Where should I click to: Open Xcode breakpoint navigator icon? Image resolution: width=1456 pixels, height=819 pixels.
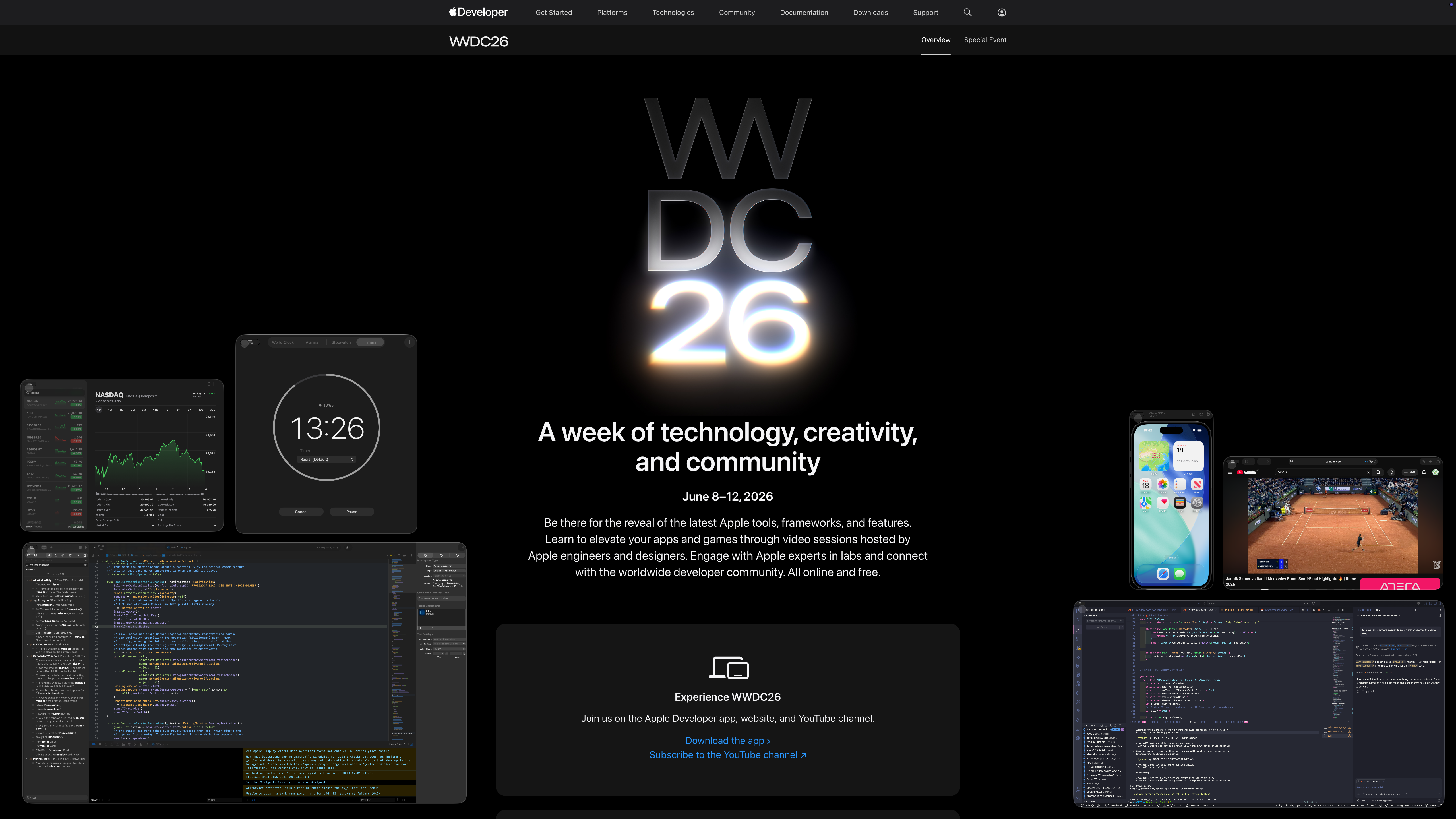tap(77, 555)
